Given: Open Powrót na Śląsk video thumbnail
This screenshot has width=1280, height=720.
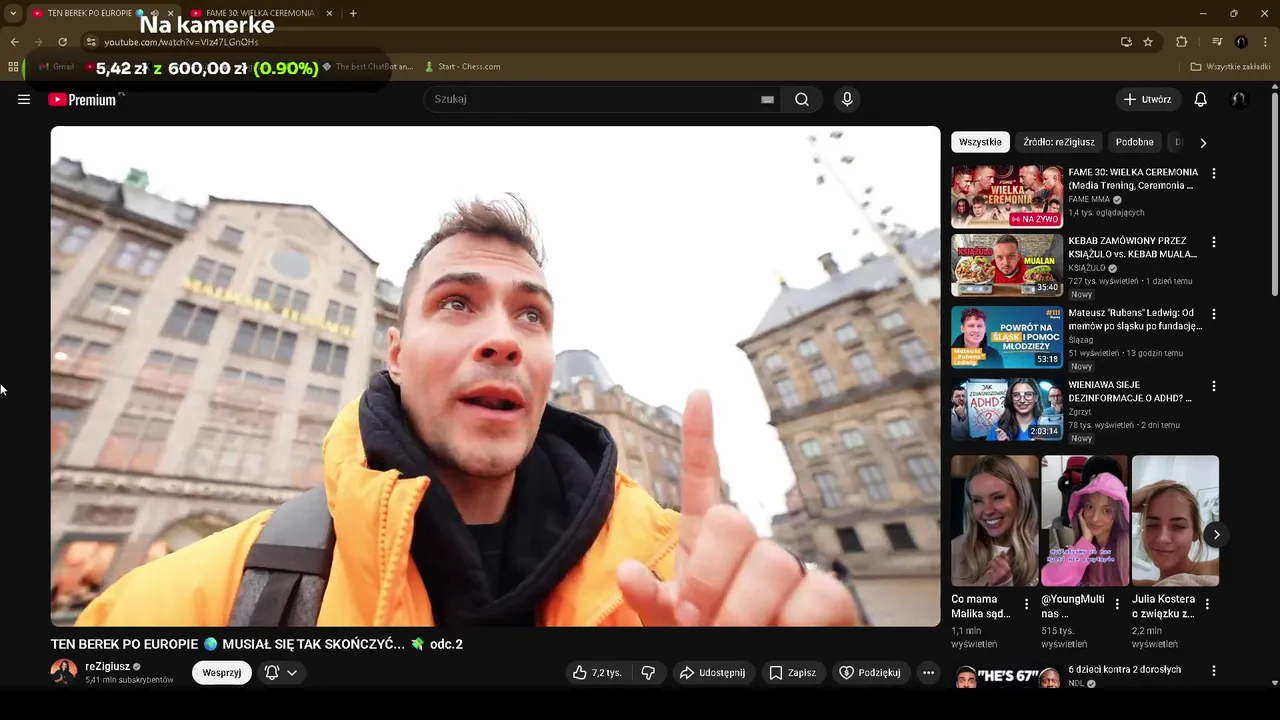Looking at the screenshot, I should pos(1007,337).
